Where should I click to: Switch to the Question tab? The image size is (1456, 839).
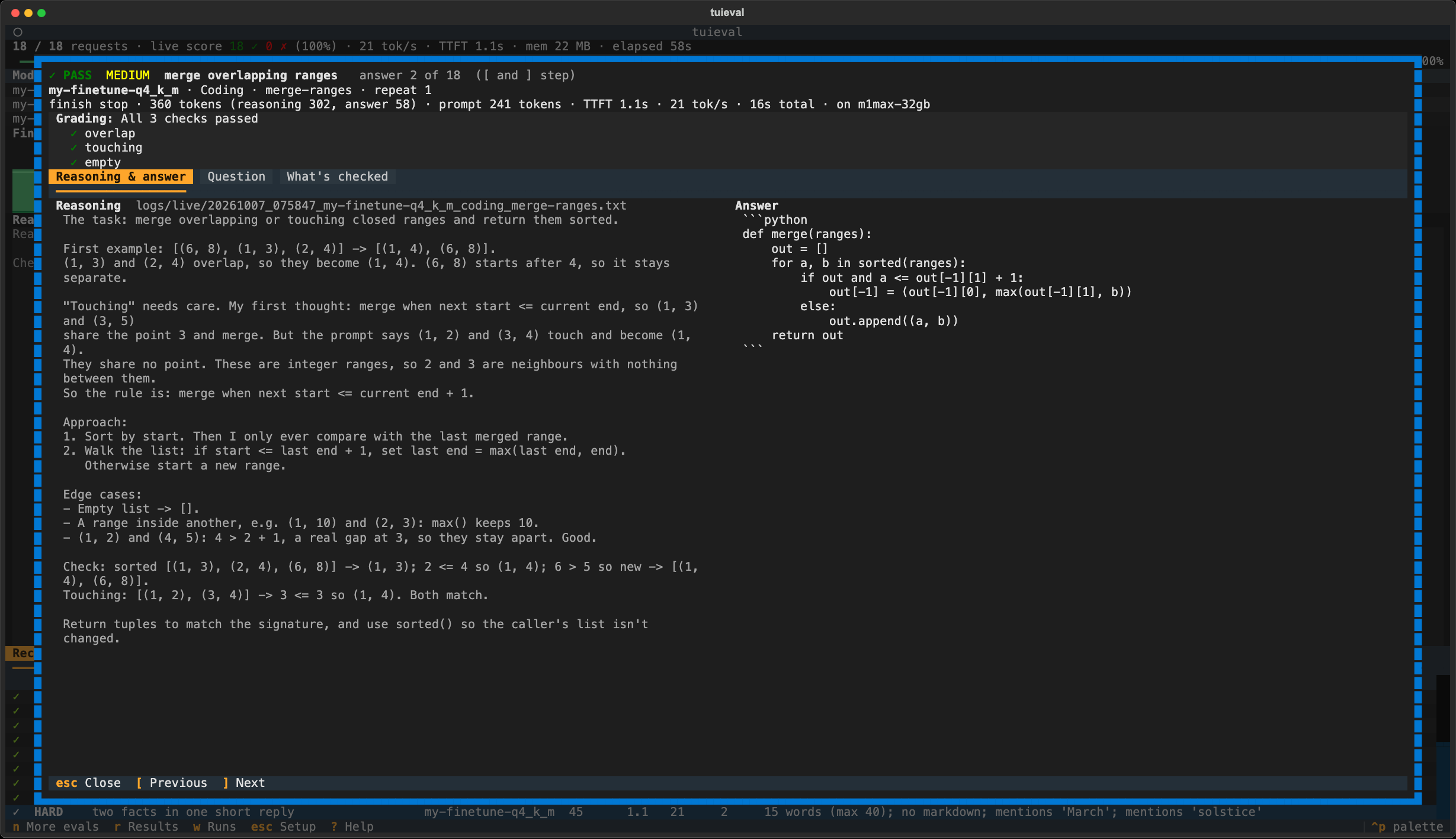click(x=236, y=176)
